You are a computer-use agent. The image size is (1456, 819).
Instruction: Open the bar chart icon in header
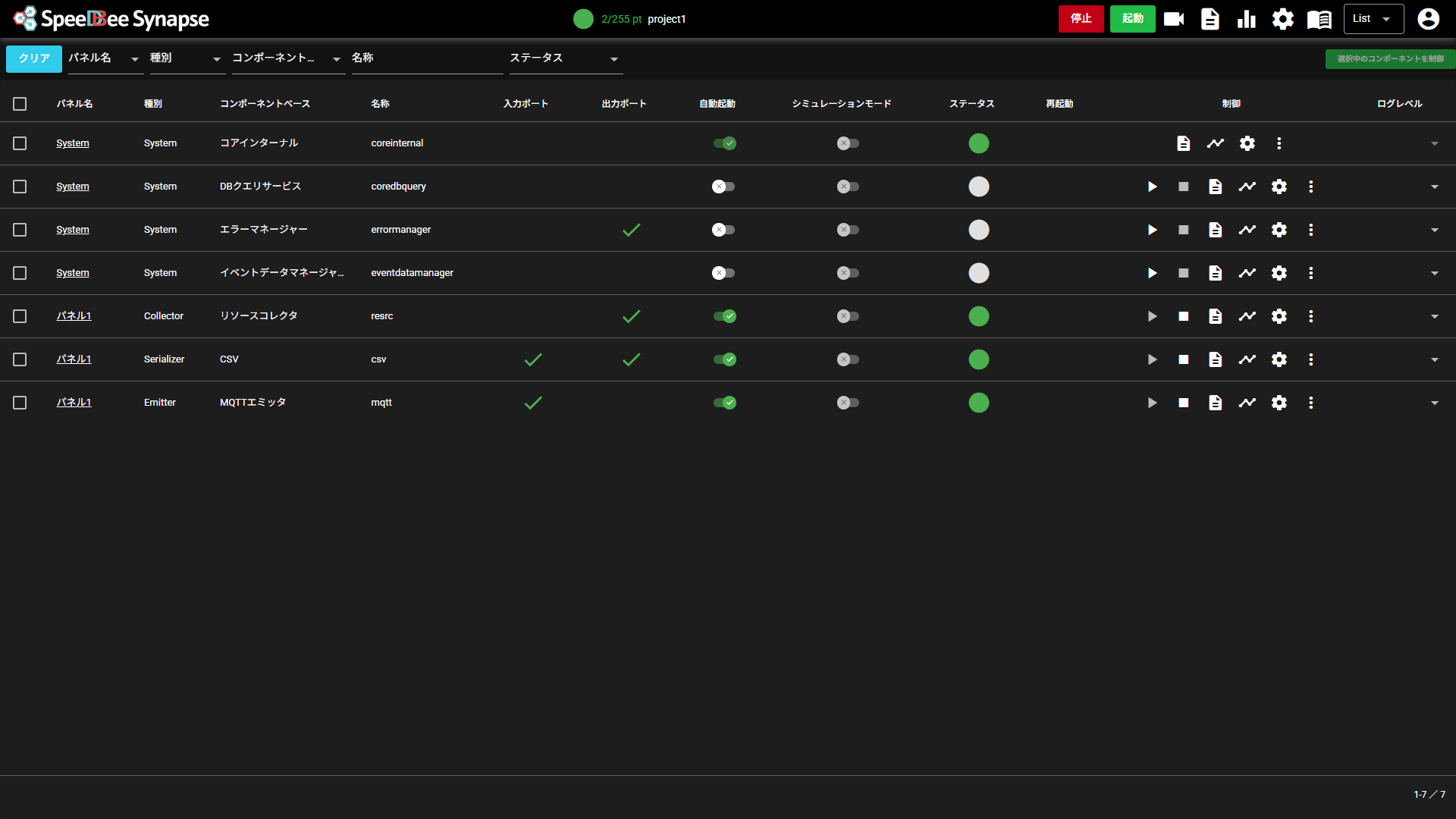point(1246,19)
